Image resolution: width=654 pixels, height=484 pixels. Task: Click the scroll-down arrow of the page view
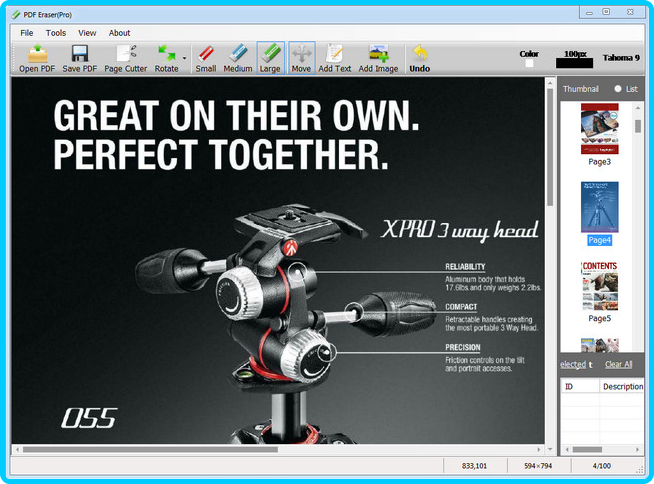(550, 449)
